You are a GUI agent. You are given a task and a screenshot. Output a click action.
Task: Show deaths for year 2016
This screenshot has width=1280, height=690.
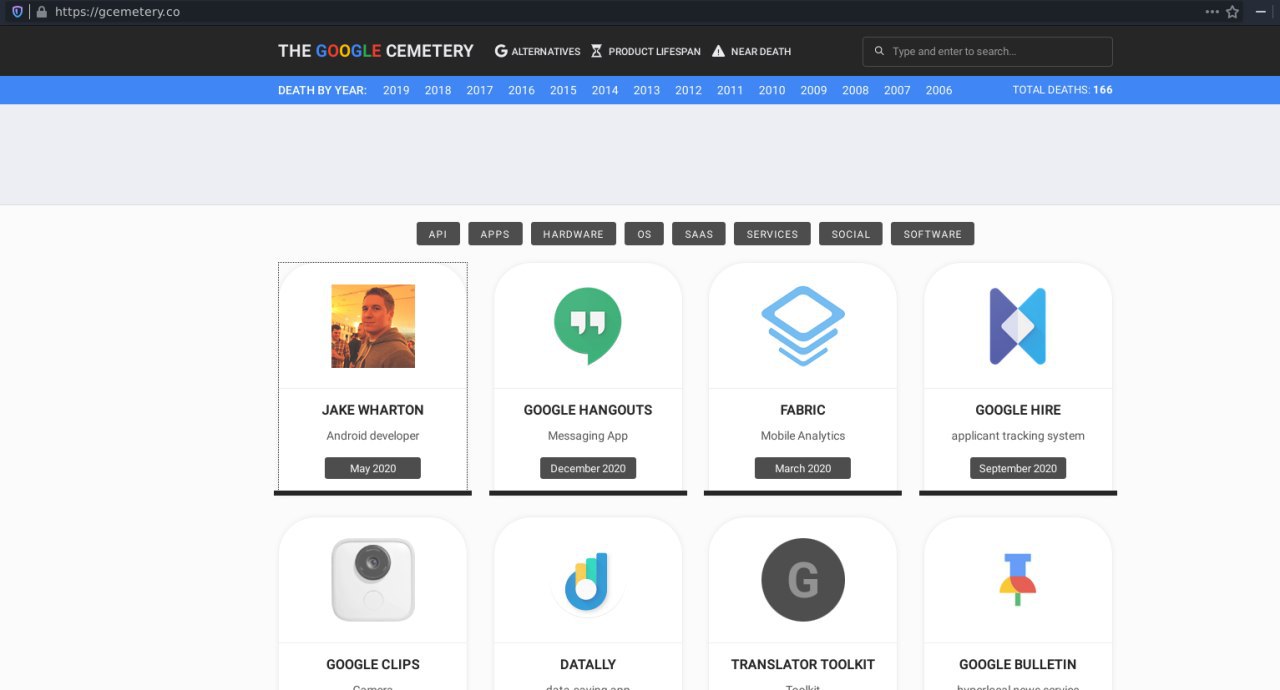[521, 90]
